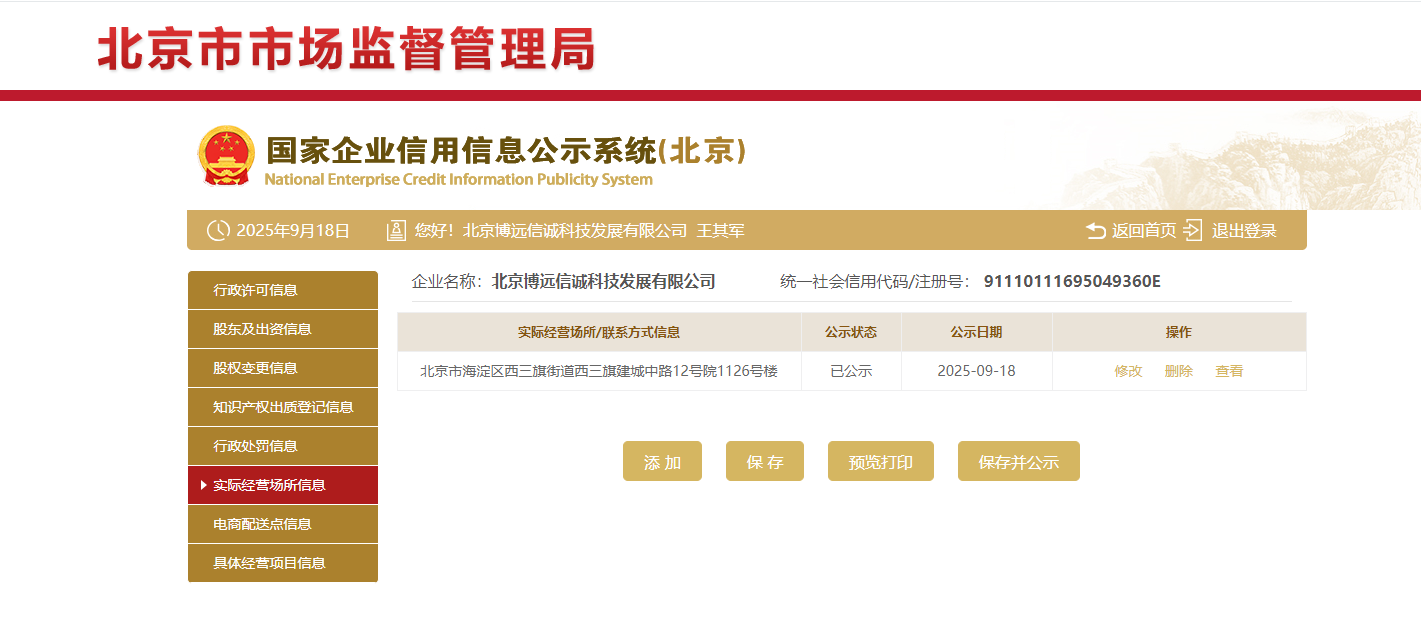Viewport: 1421px width, 634px height.
Task: Select 实际经营场所信息 sidebar item
Action: pos(283,485)
